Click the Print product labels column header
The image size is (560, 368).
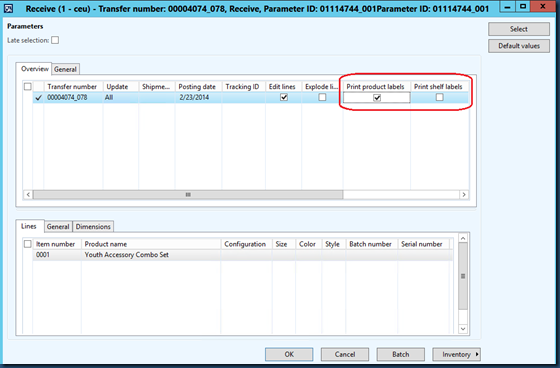pyautogui.click(x=376, y=86)
